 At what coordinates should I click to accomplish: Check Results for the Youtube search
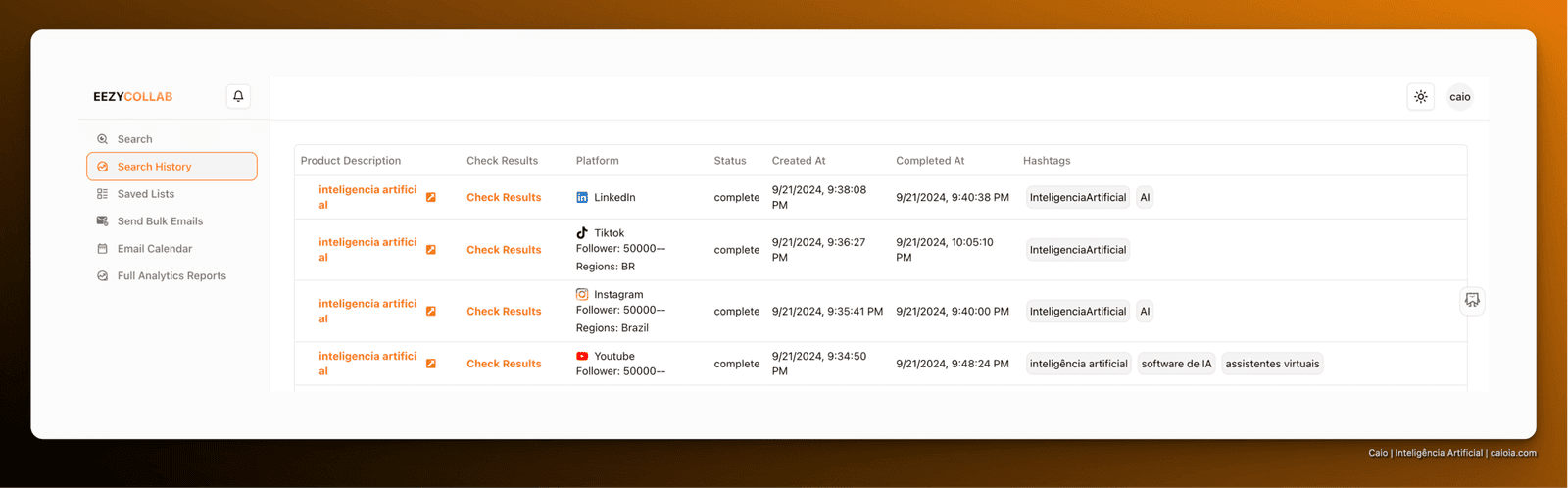(504, 364)
